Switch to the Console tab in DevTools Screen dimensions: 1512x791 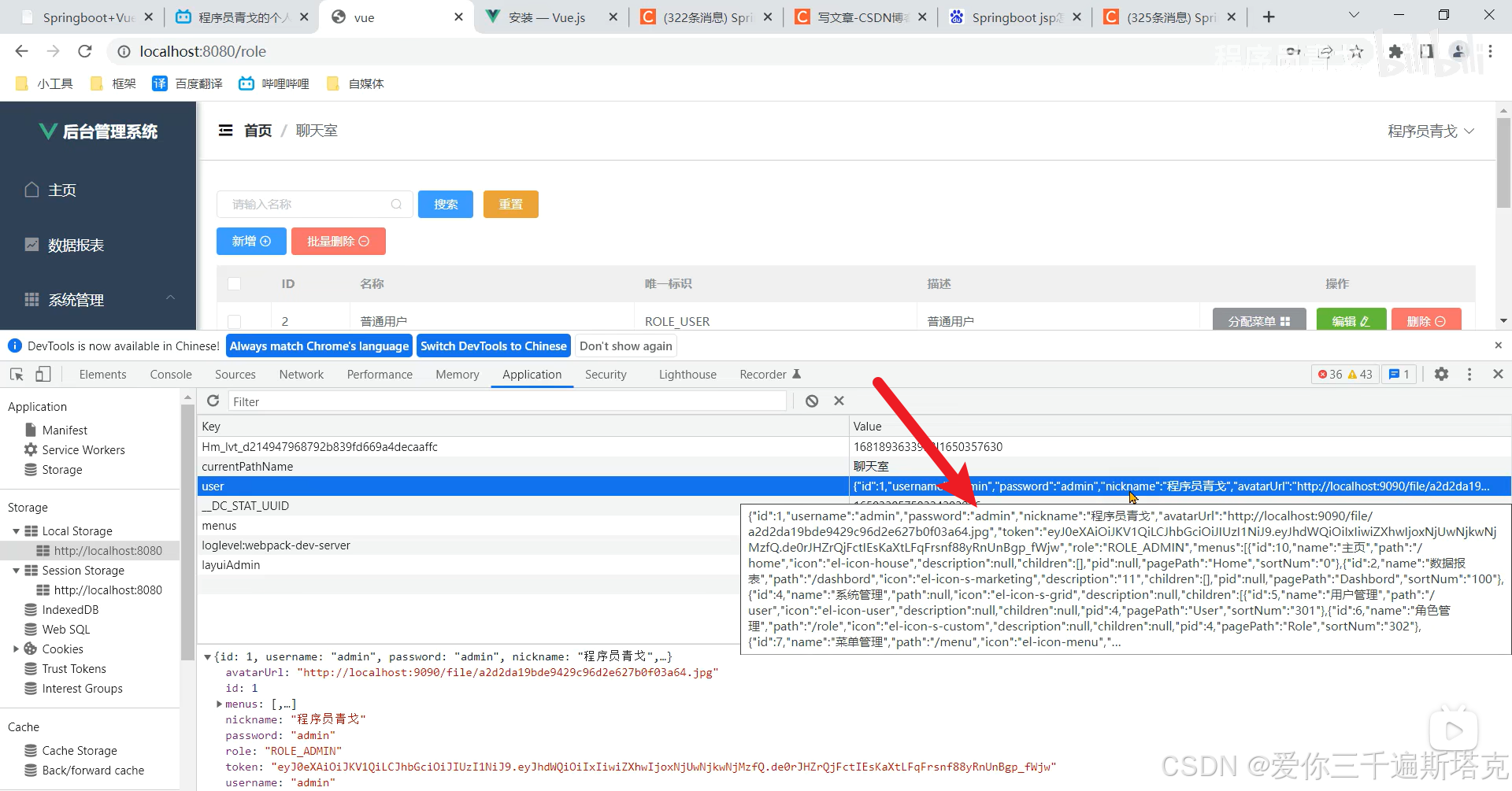pos(170,374)
